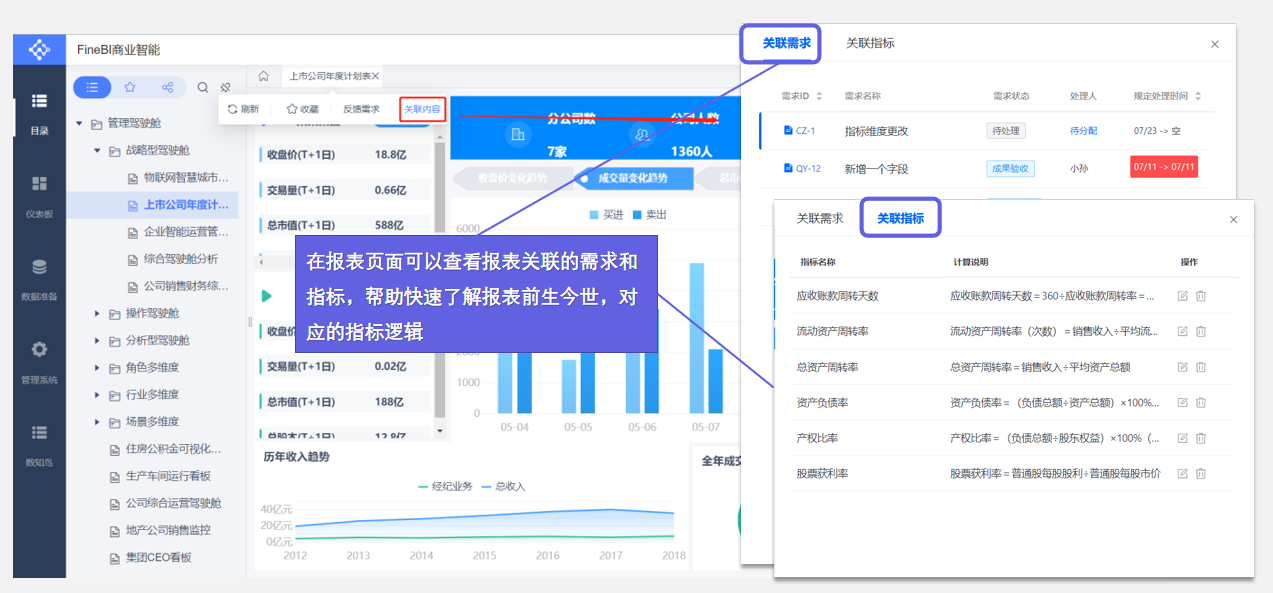1273x593 pixels.
Task: Click the 成果验收 status tag
Action: coord(1010,168)
